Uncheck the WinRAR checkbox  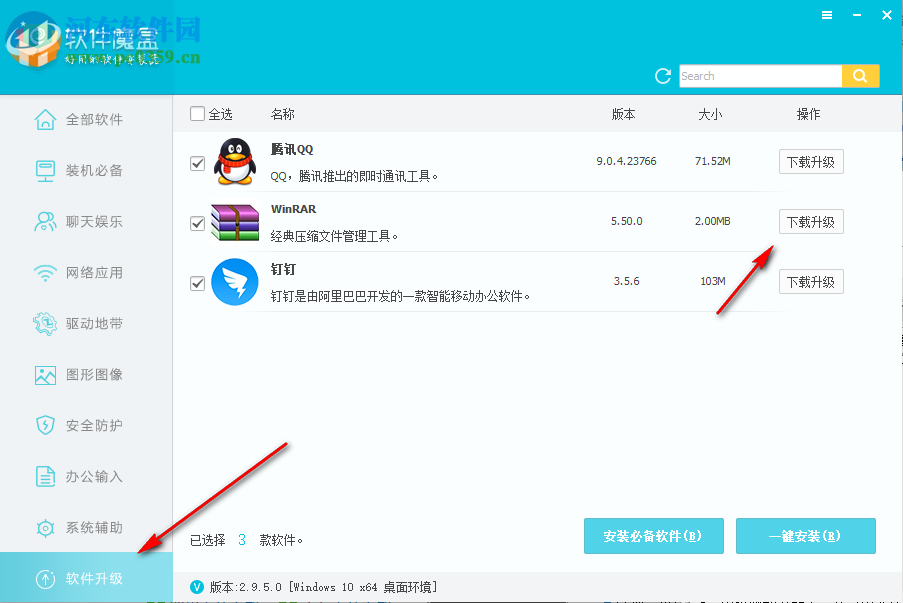pos(198,223)
